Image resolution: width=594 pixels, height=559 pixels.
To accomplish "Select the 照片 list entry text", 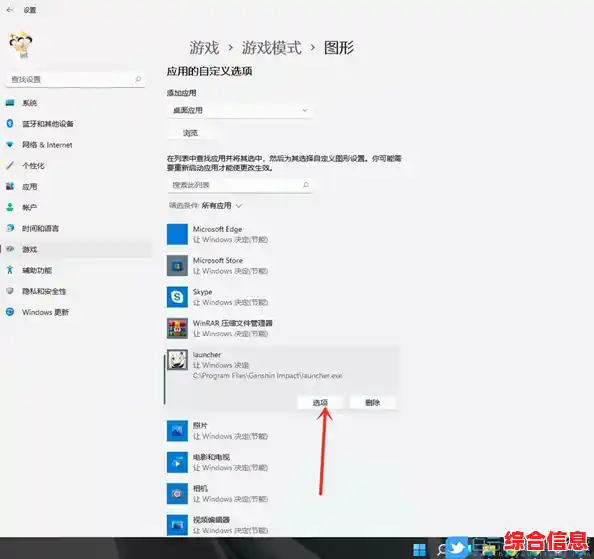I will coord(200,425).
